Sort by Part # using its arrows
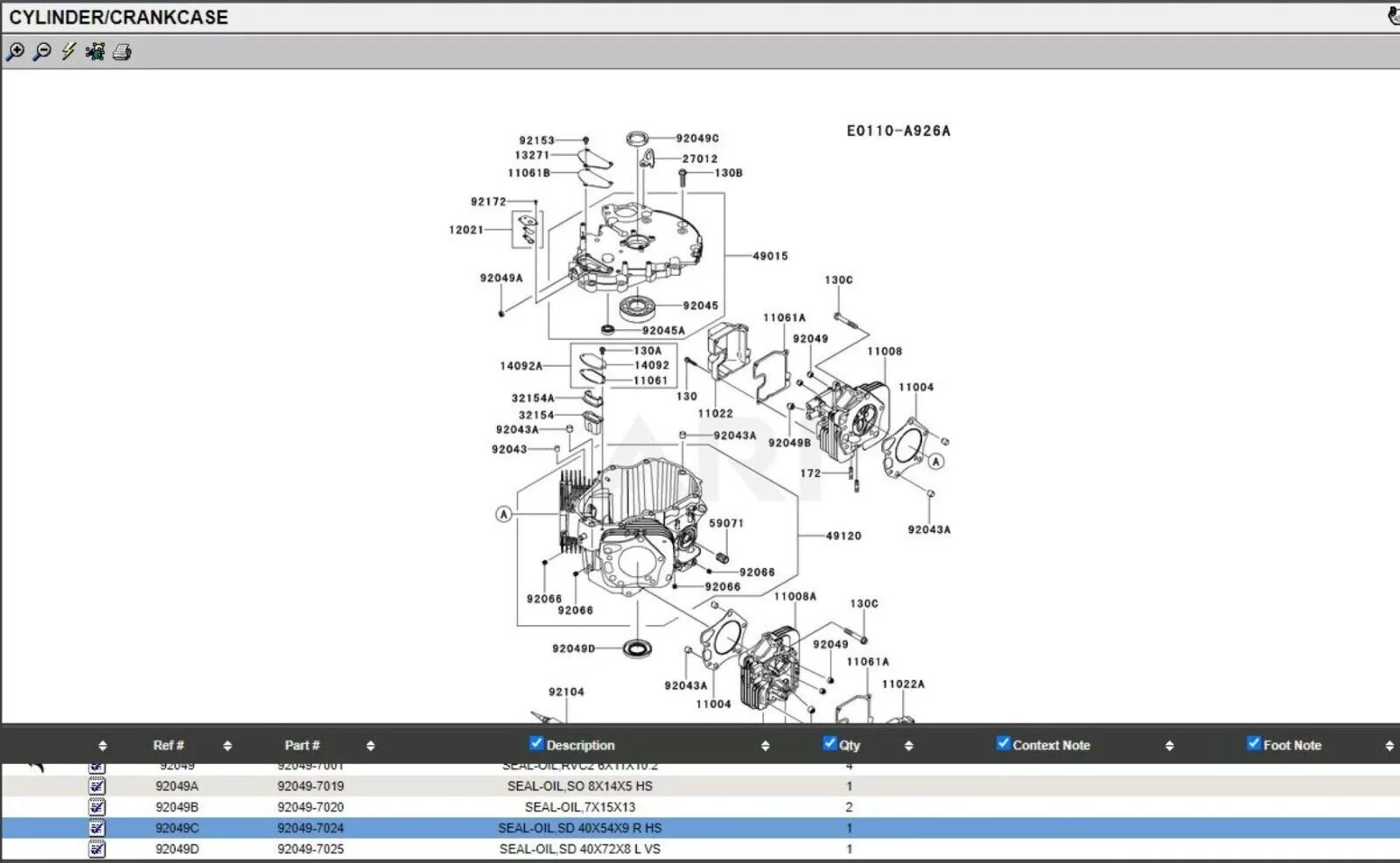The image size is (1400, 863). [370, 746]
